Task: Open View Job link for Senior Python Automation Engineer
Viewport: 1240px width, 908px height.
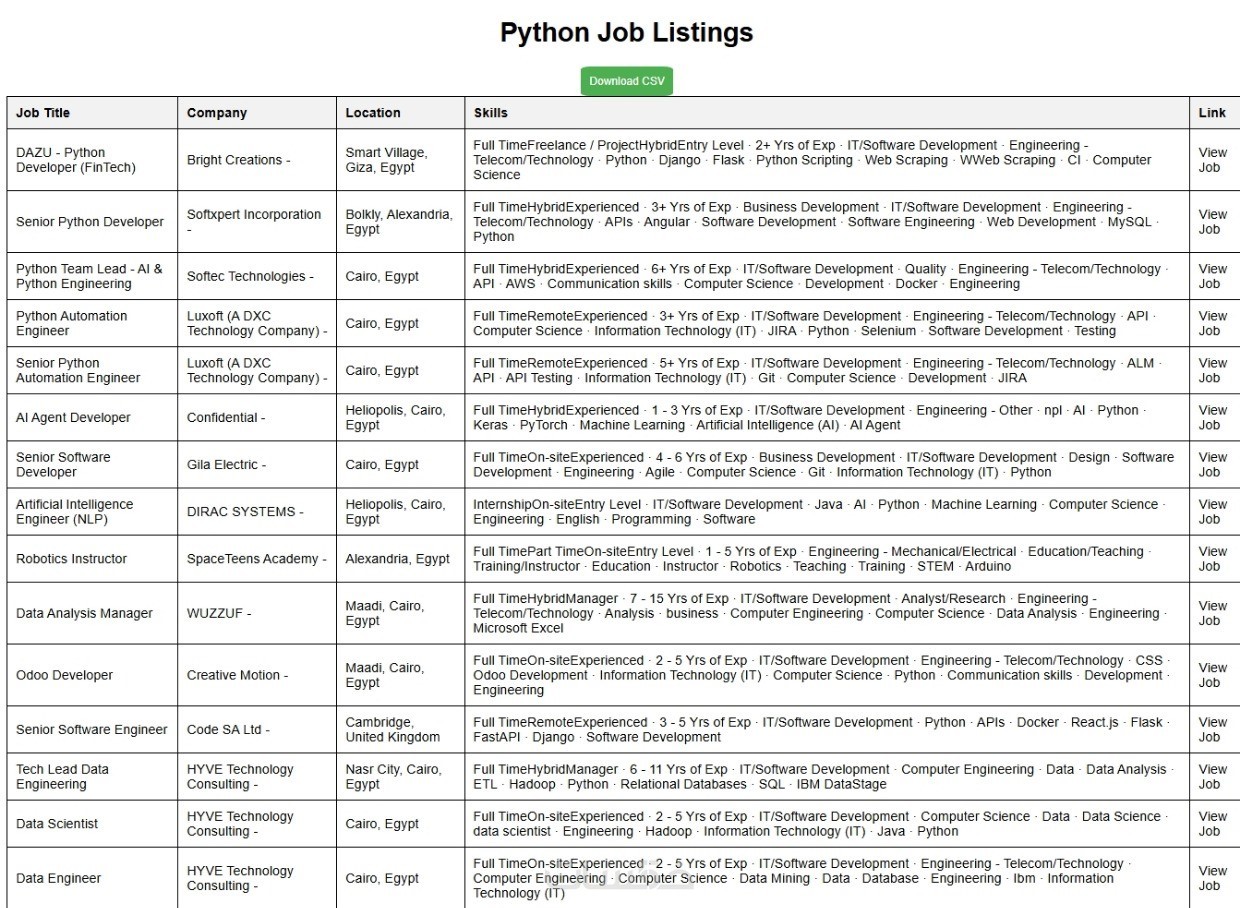Action: tap(1212, 370)
